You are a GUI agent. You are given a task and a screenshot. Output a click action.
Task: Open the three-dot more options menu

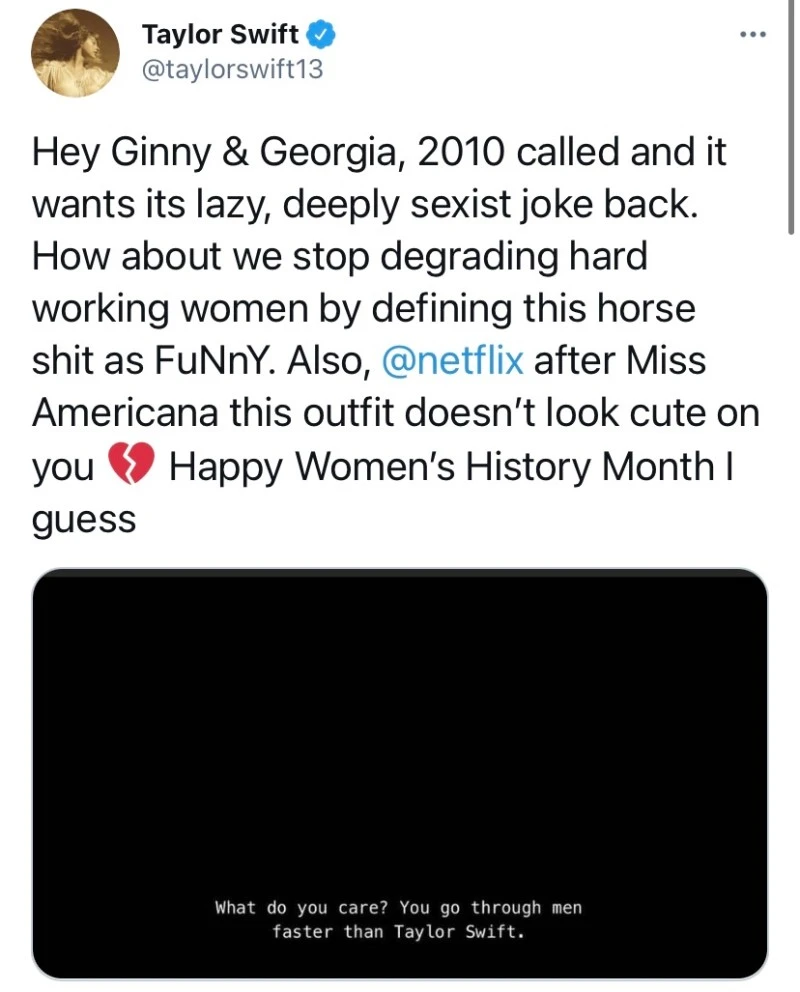point(751,35)
